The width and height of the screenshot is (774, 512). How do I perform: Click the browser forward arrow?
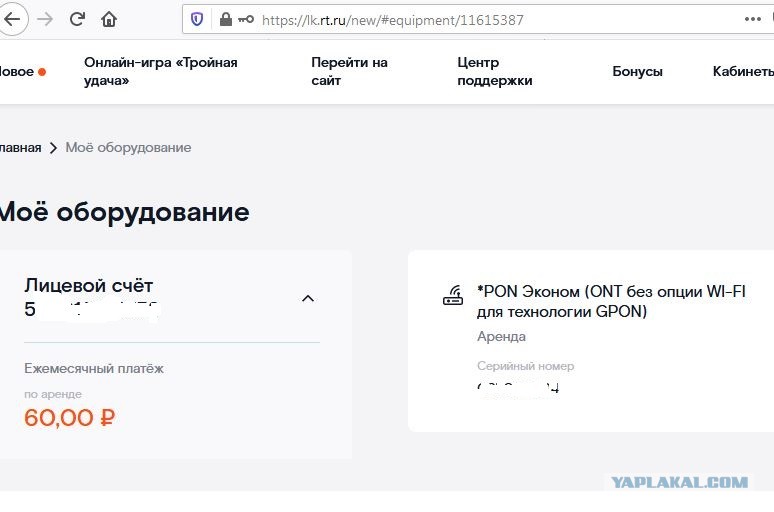[x=45, y=19]
